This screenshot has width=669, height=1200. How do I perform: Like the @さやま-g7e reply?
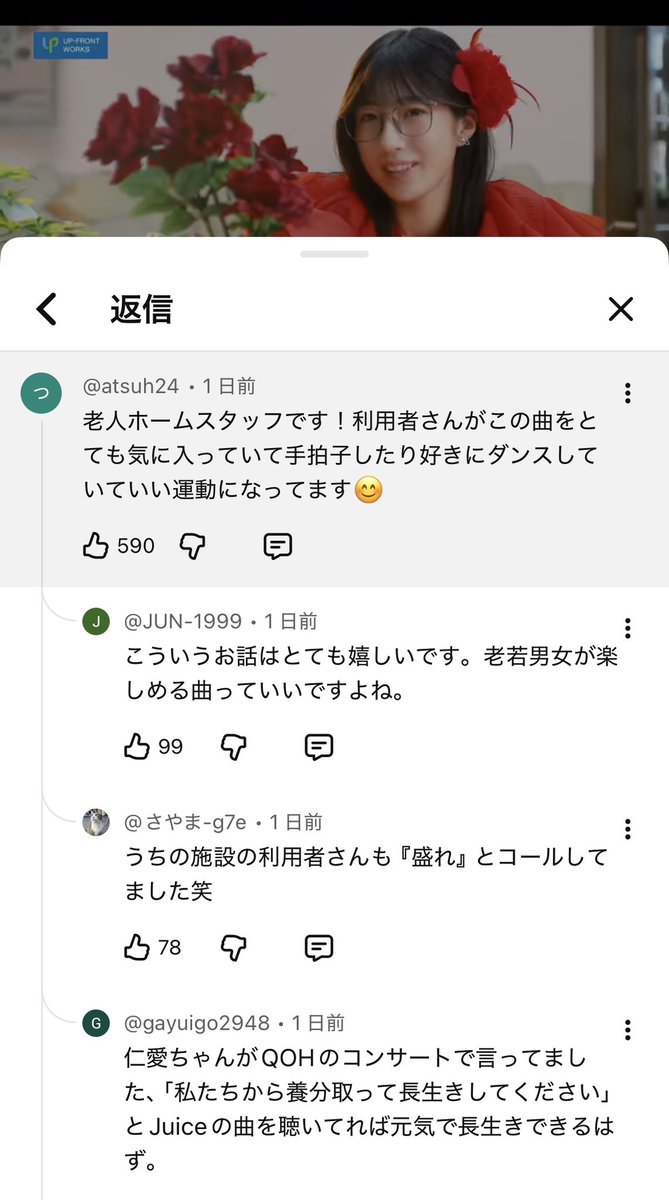coord(137,947)
